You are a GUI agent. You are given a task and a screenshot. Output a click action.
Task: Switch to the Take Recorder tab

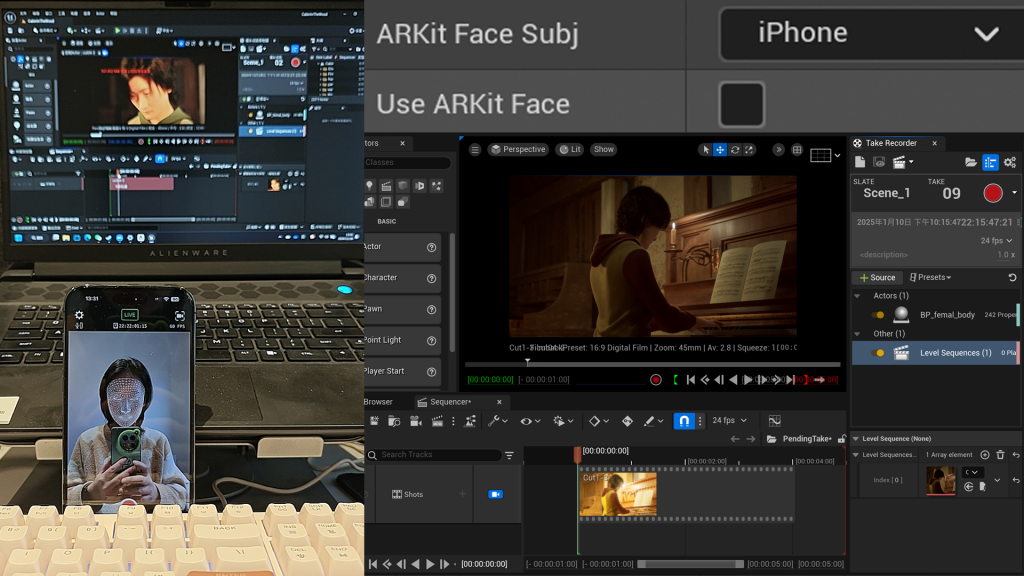(891, 143)
